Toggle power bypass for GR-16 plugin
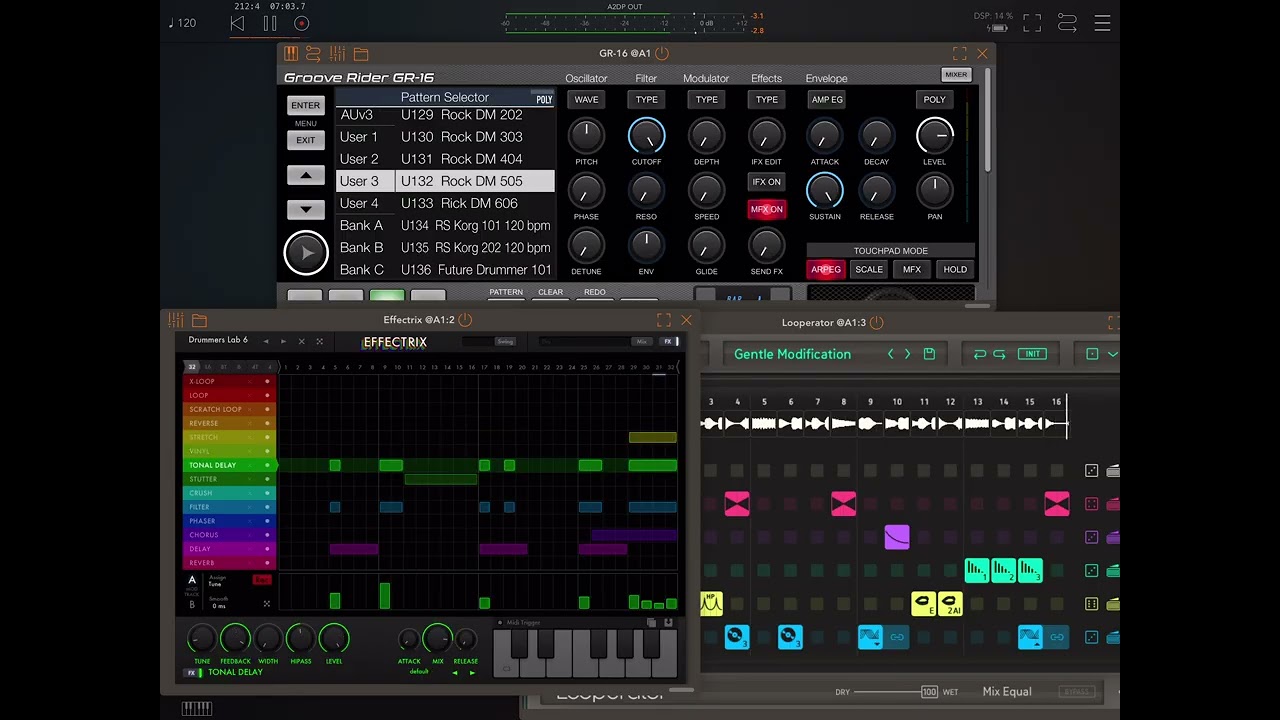This screenshot has height=720, width=1280. pyautogui.click(x=662, y=53)
